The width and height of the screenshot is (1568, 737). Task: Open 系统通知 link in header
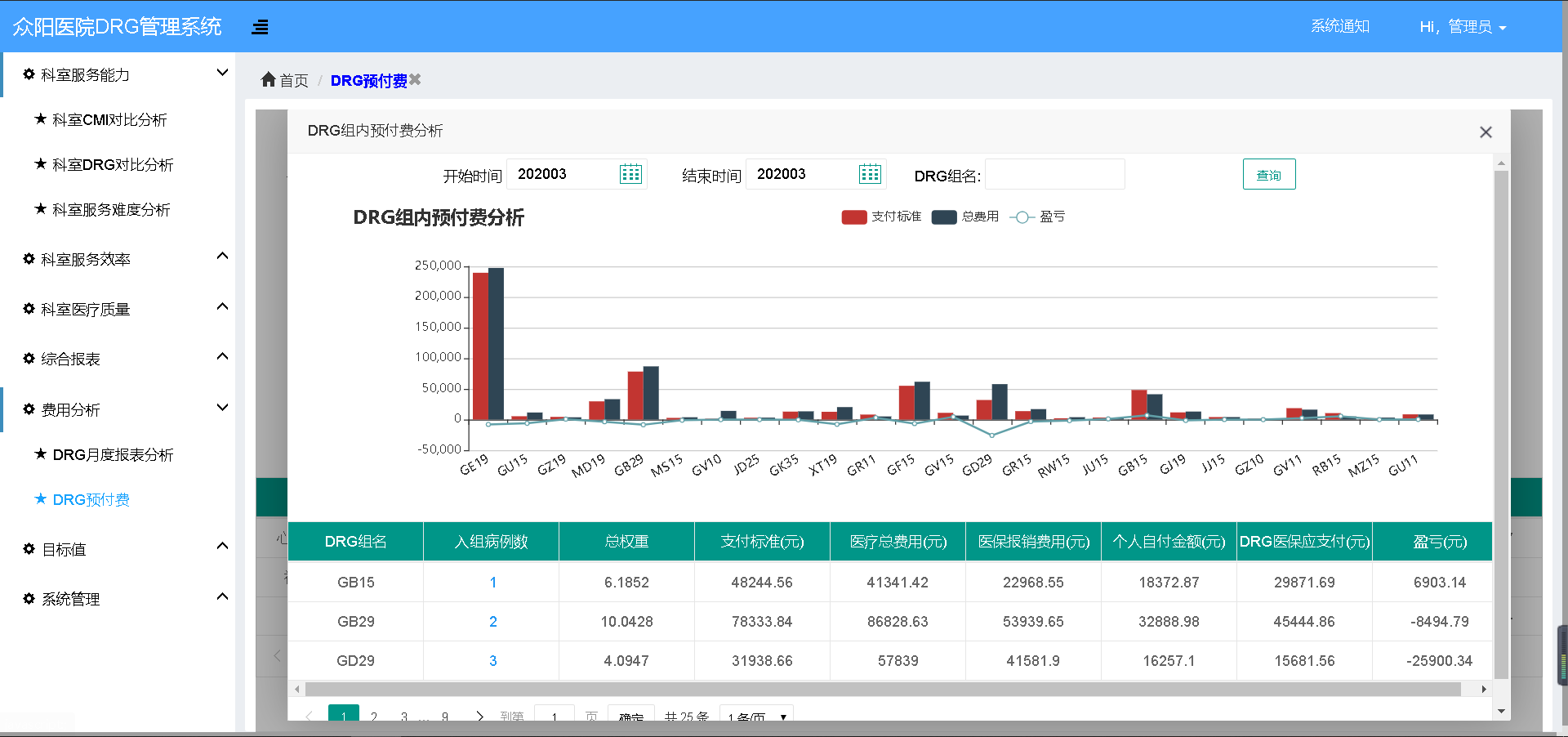[1340, 26]
